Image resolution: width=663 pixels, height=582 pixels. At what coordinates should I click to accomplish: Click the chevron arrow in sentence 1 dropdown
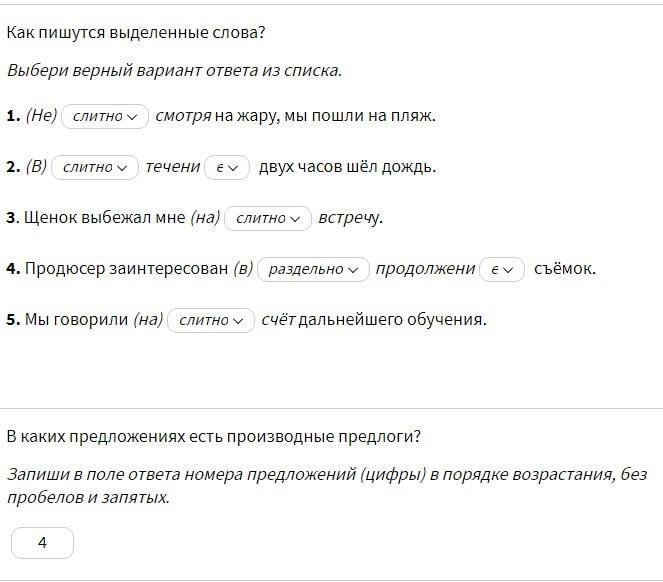132,117
